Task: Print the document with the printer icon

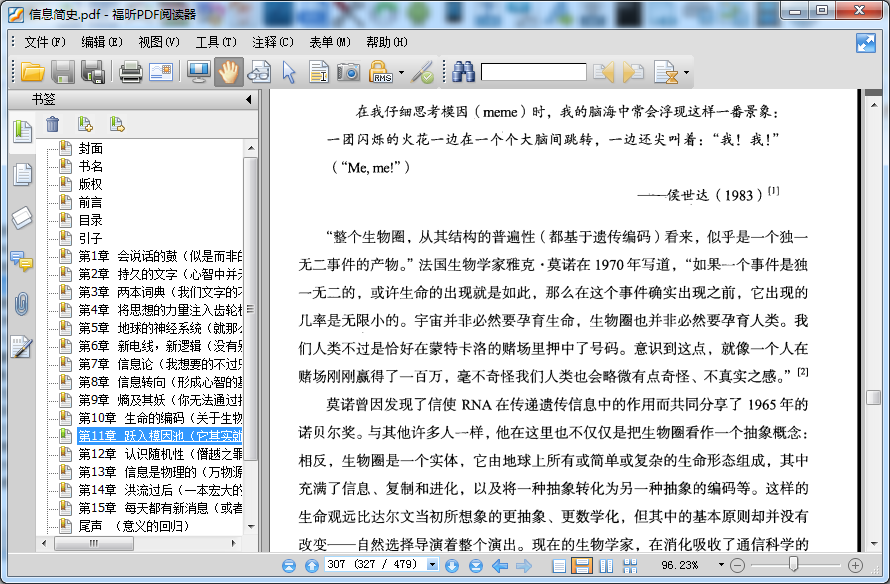Action: click(x=131, y=72)
